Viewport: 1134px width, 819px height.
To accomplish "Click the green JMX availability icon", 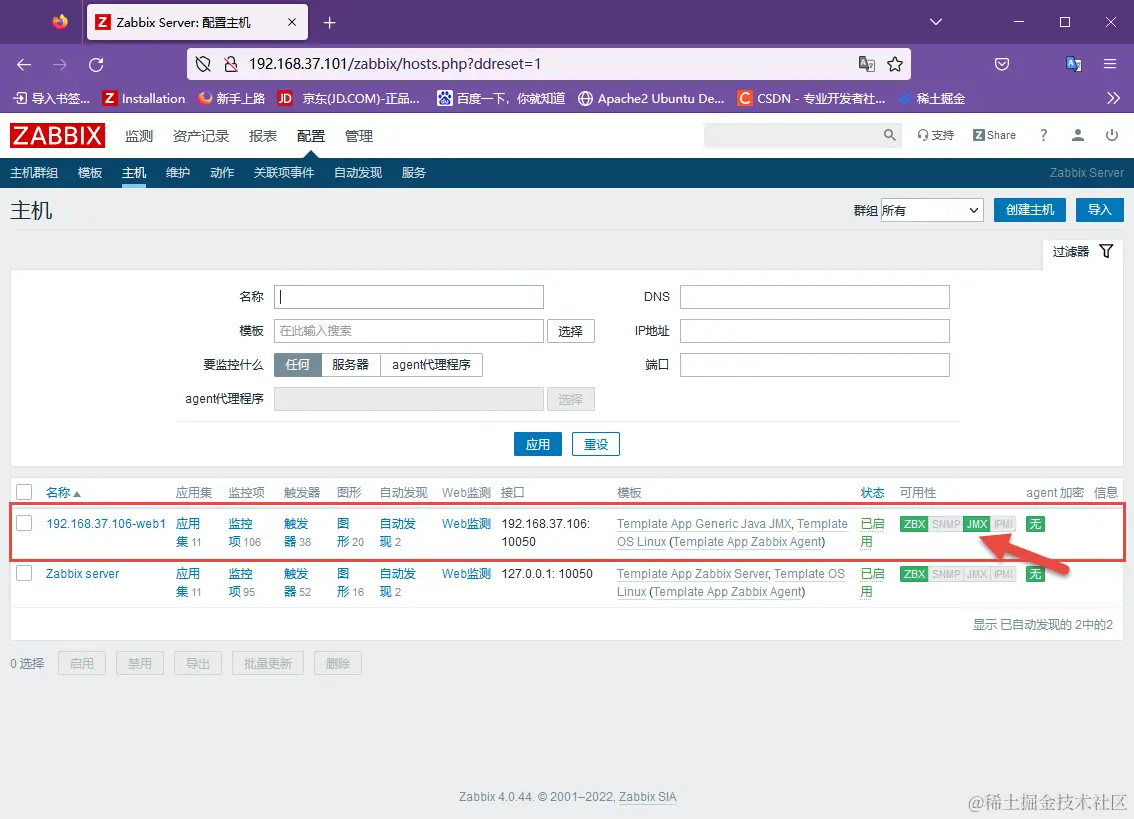I will pyautogui.click(x=976, y=522).
